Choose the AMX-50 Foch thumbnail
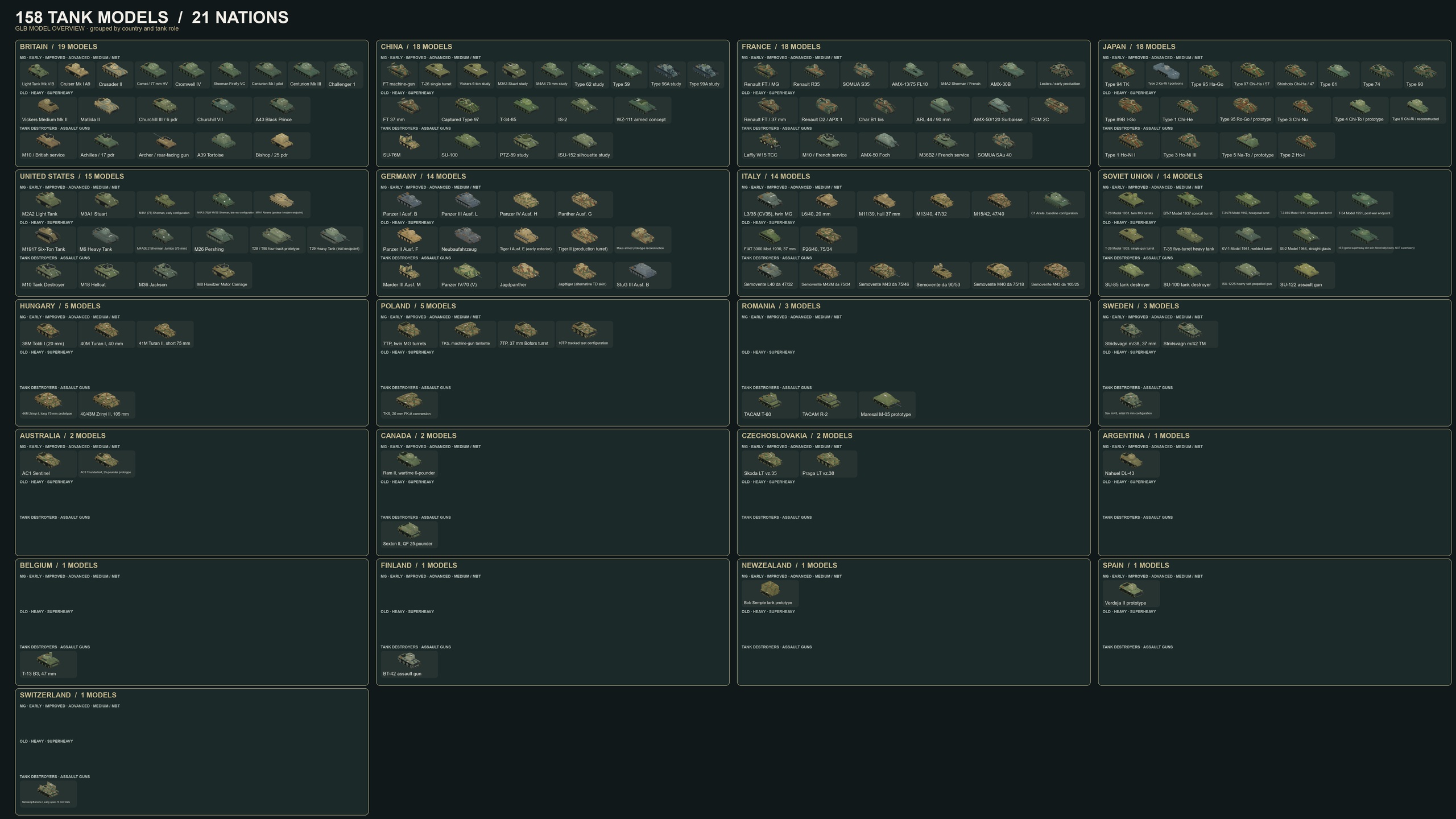The width and height of the screenshot is (1456, 819). (x=887, y=146)
